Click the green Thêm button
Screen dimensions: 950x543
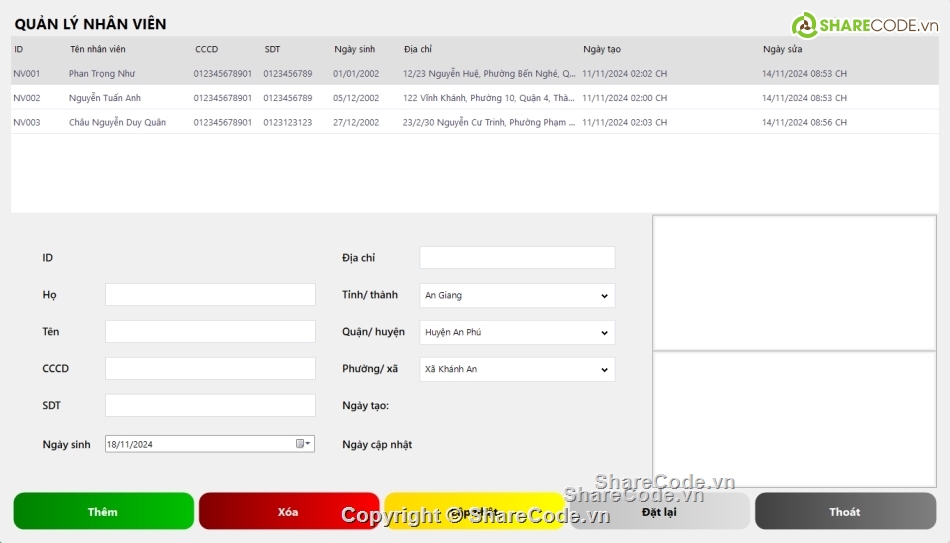104,511
